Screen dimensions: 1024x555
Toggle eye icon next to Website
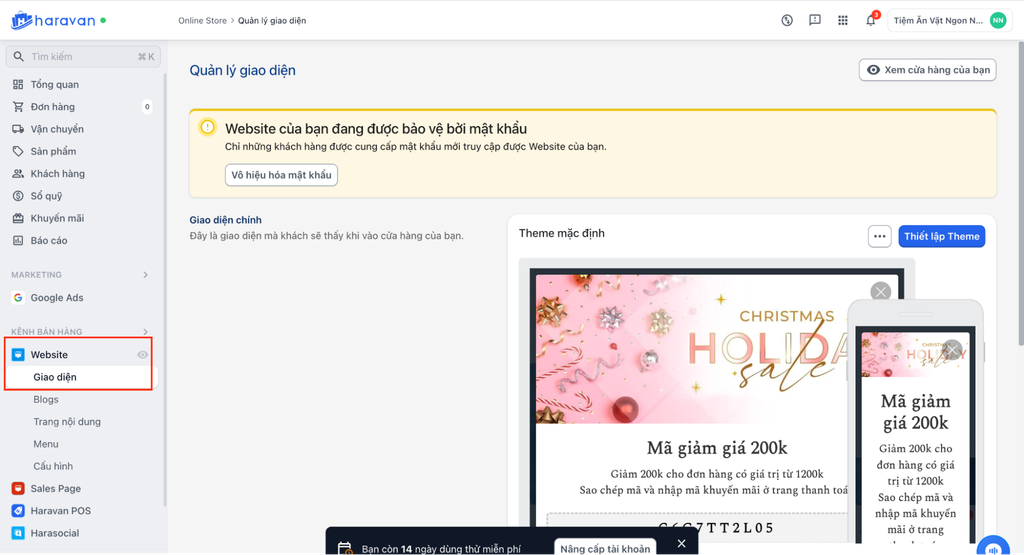pyautogui.click(x=143, y=355)
